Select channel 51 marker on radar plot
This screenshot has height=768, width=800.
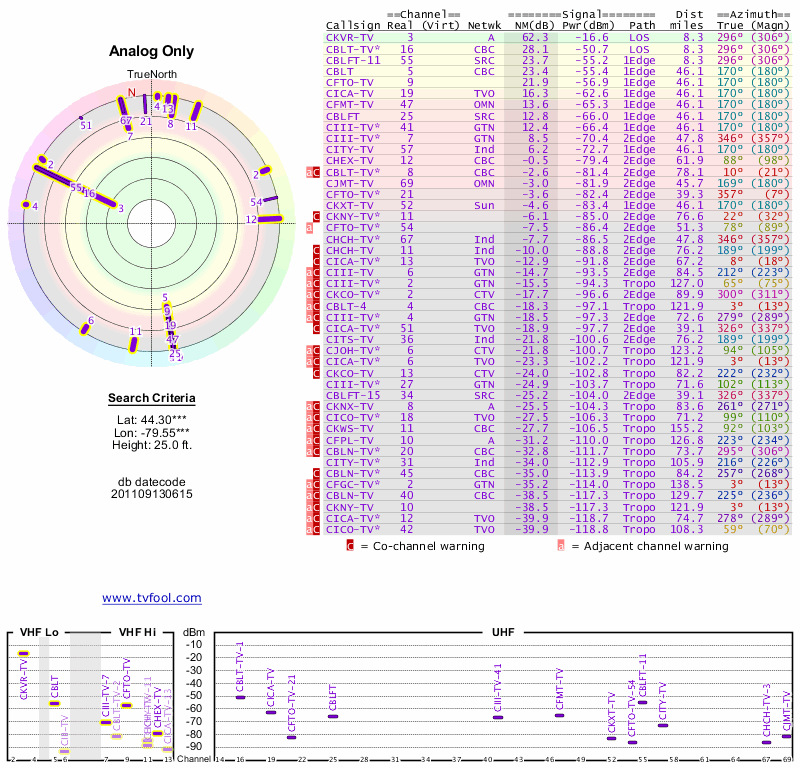click(85, 124)
